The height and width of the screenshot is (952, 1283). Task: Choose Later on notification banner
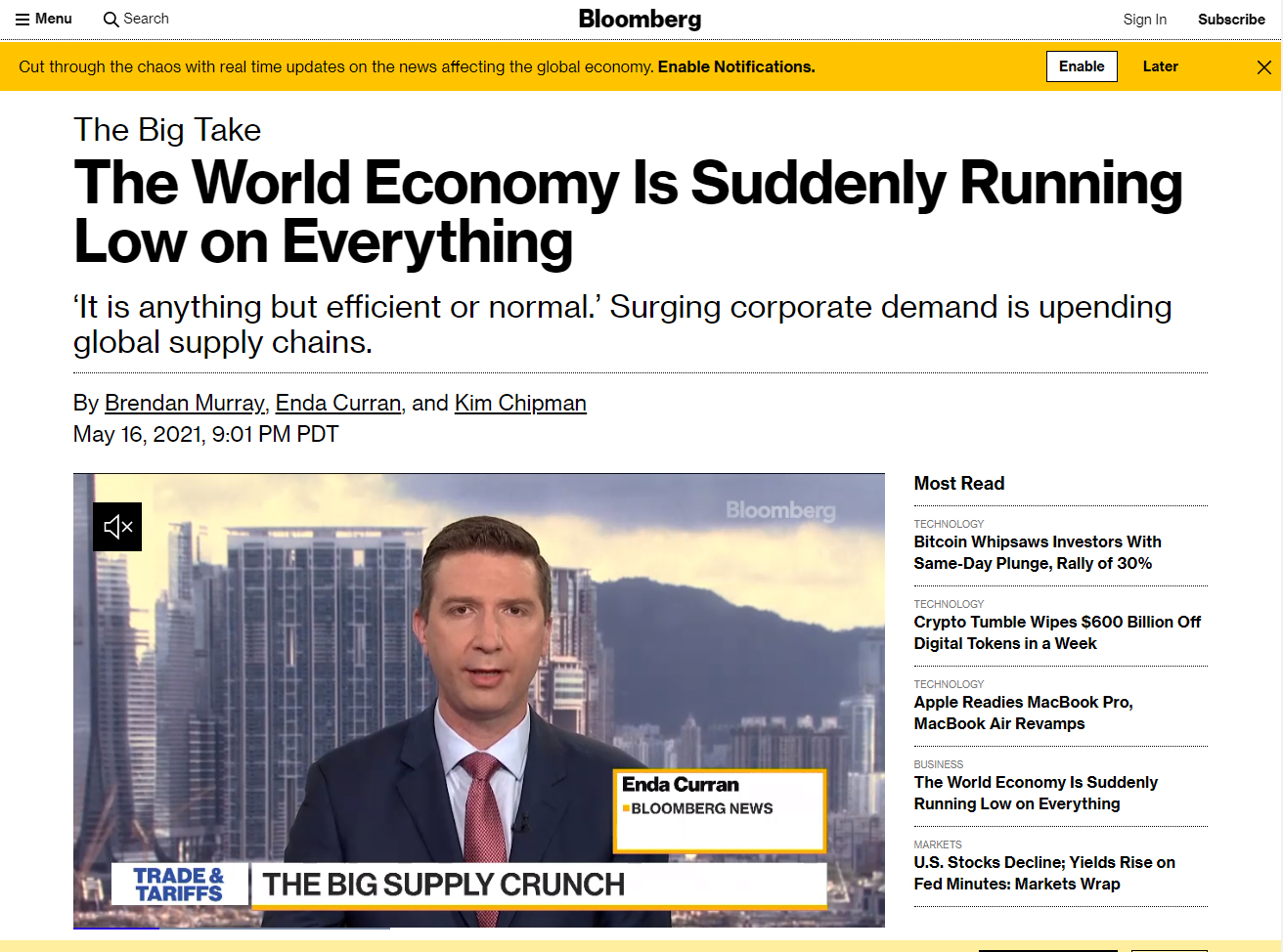(x=1160, y=66)
